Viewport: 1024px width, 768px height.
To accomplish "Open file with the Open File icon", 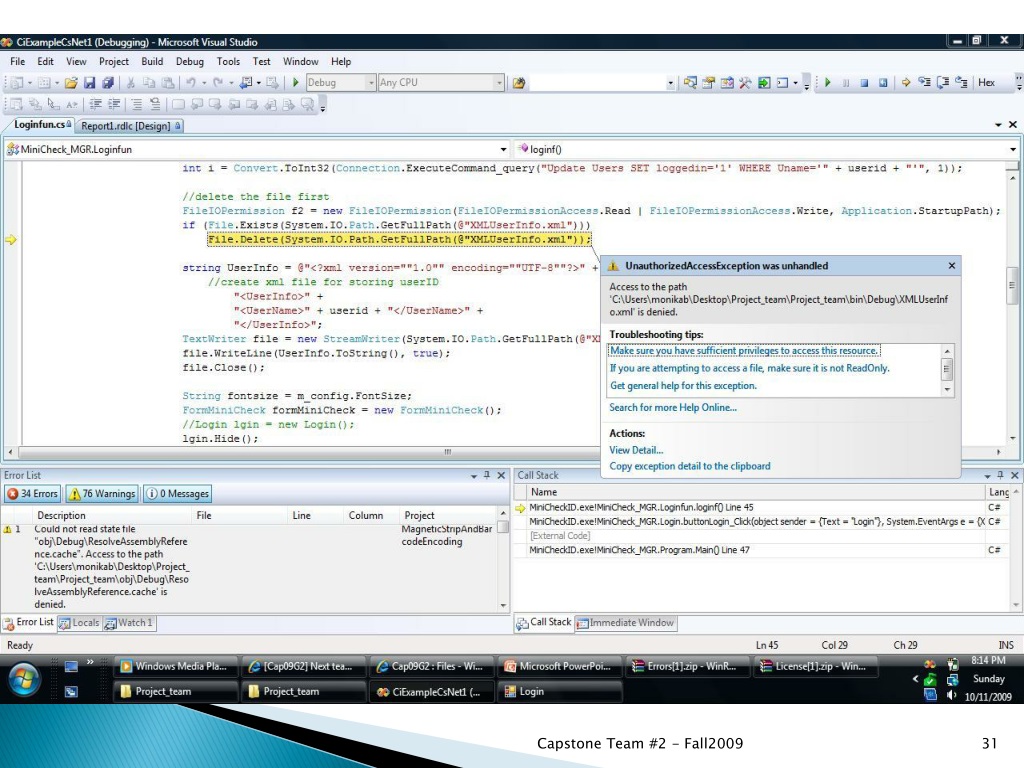I will point(71,83).
